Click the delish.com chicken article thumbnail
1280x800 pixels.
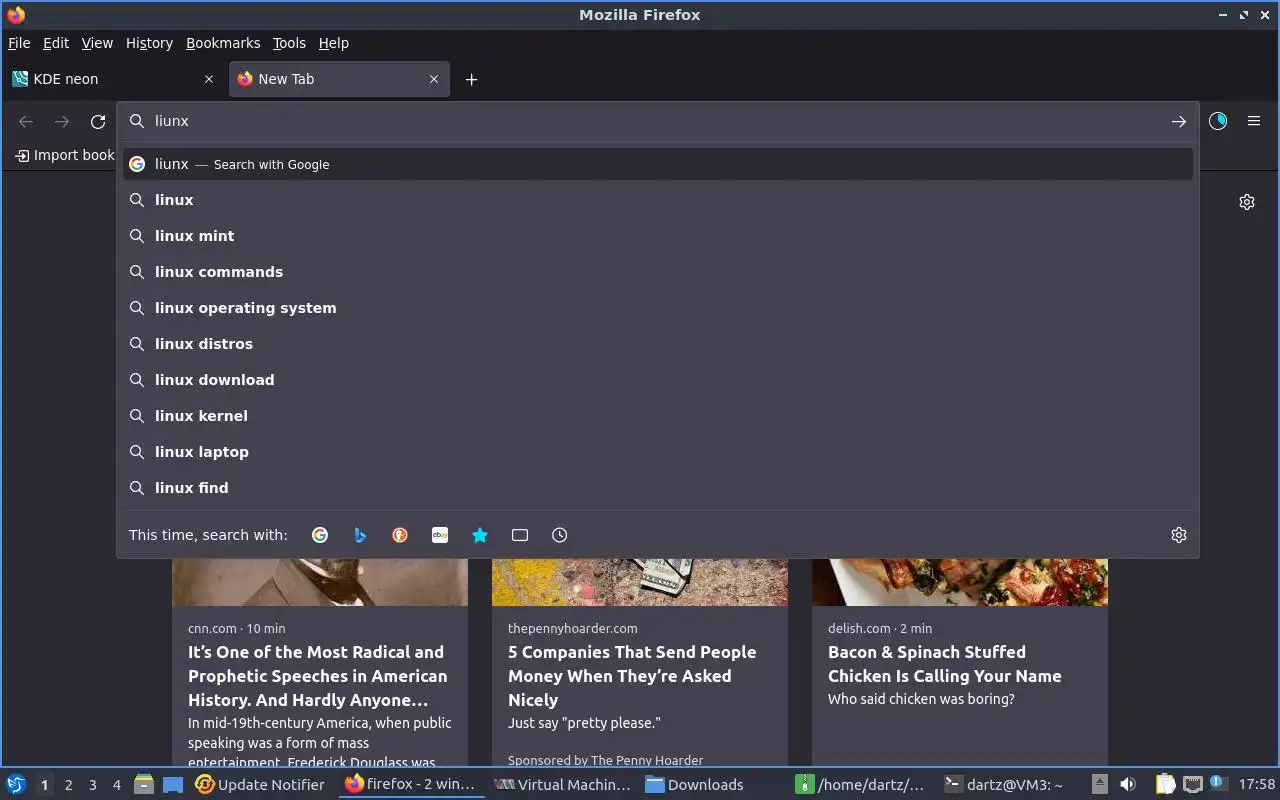[x=960, y=582]
